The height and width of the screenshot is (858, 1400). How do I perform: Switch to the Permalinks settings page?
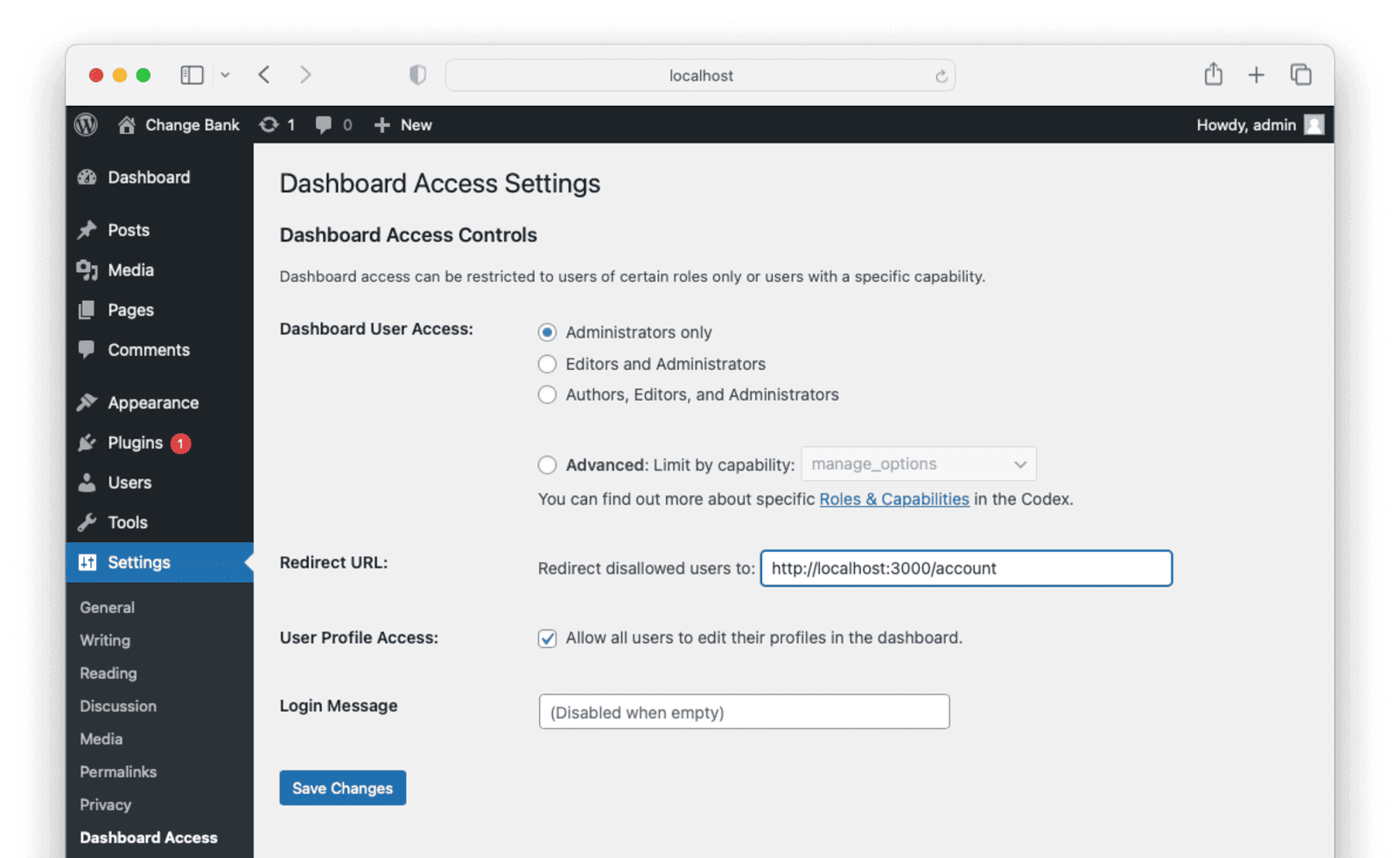click(117, 771)
